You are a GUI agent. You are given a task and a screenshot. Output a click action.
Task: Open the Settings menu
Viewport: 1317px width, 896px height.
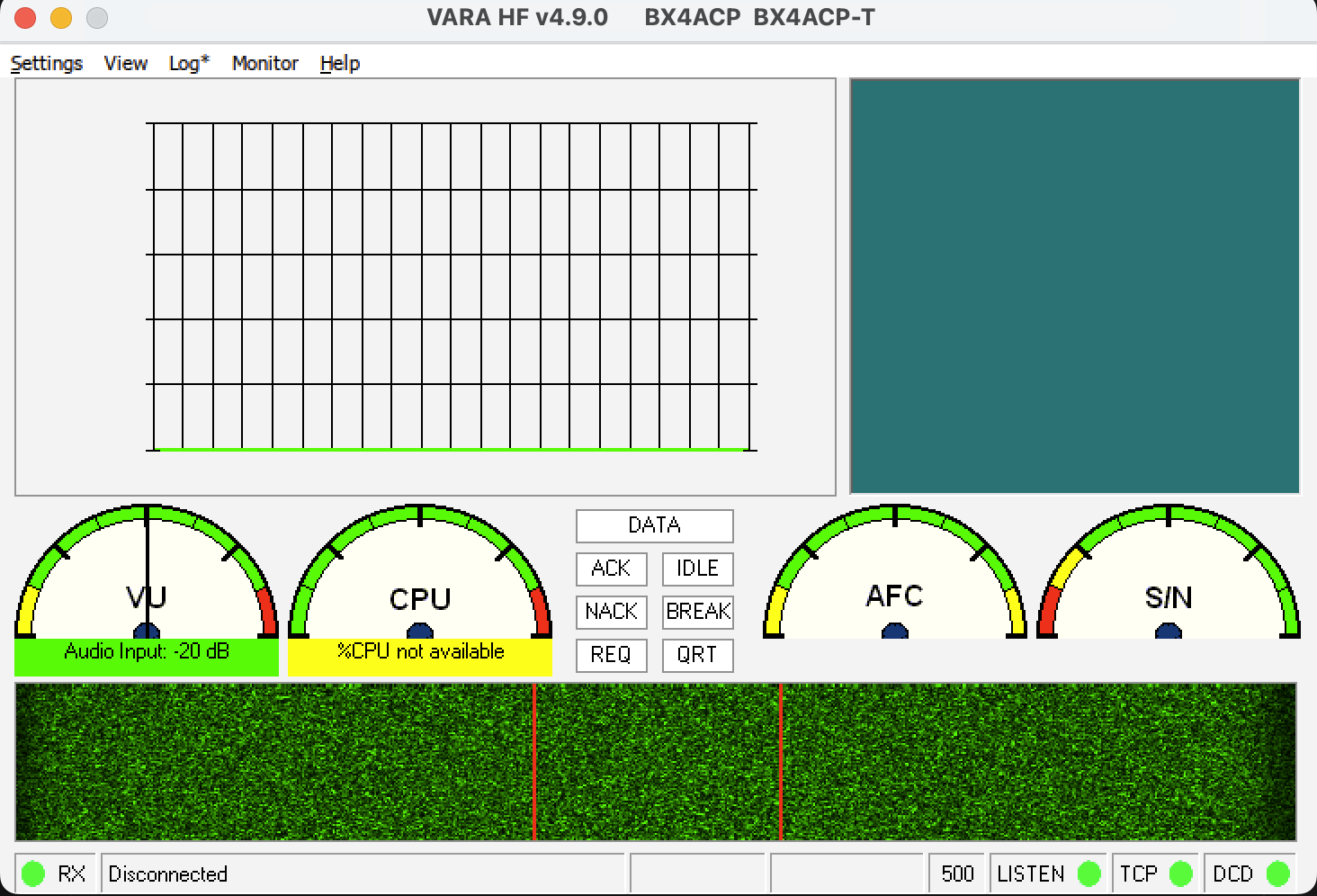tap(47, 63)
